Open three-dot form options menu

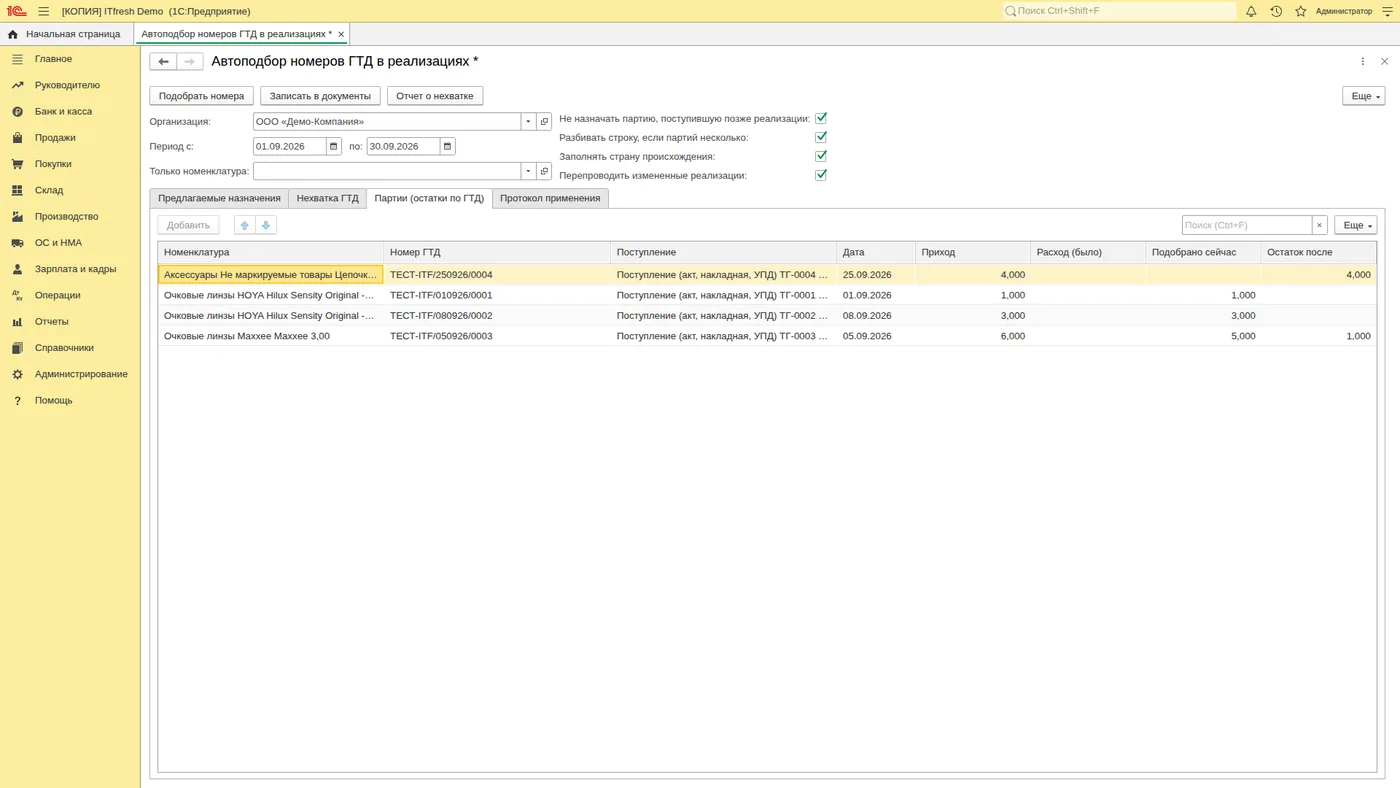click(1362, 61)
